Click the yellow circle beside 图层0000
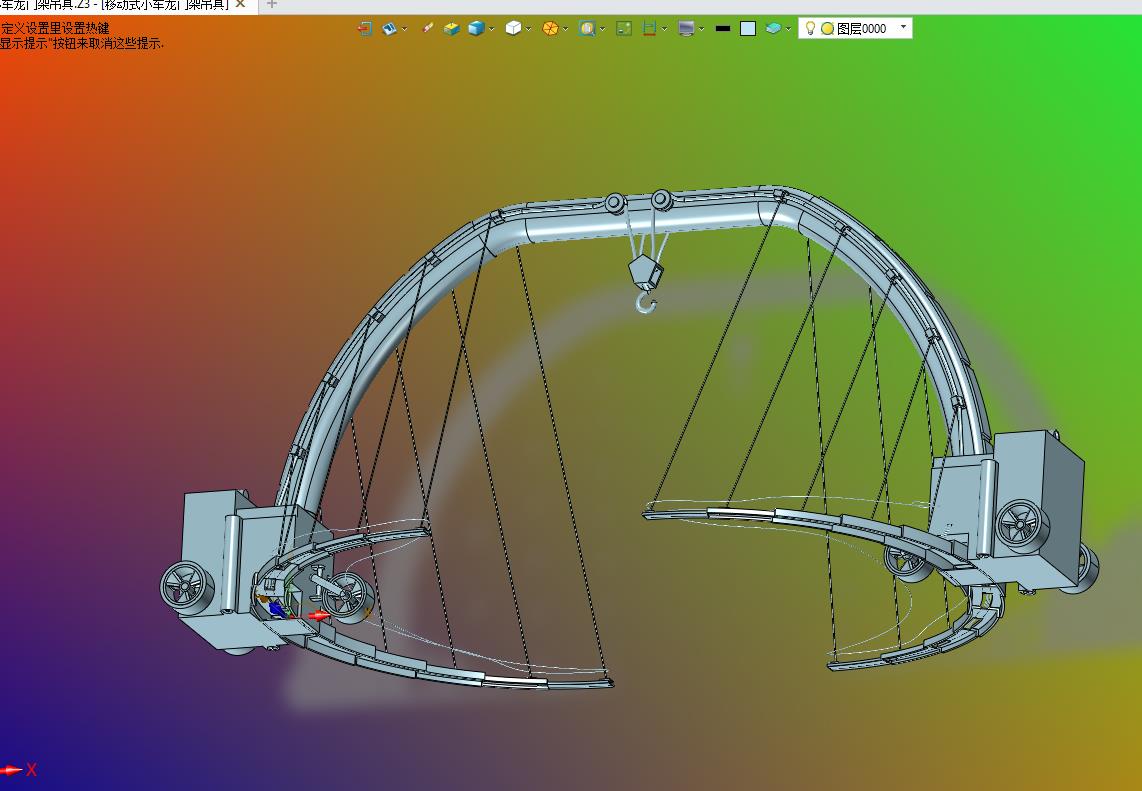This screenshot has height=791, width=1142. (827, 28)
